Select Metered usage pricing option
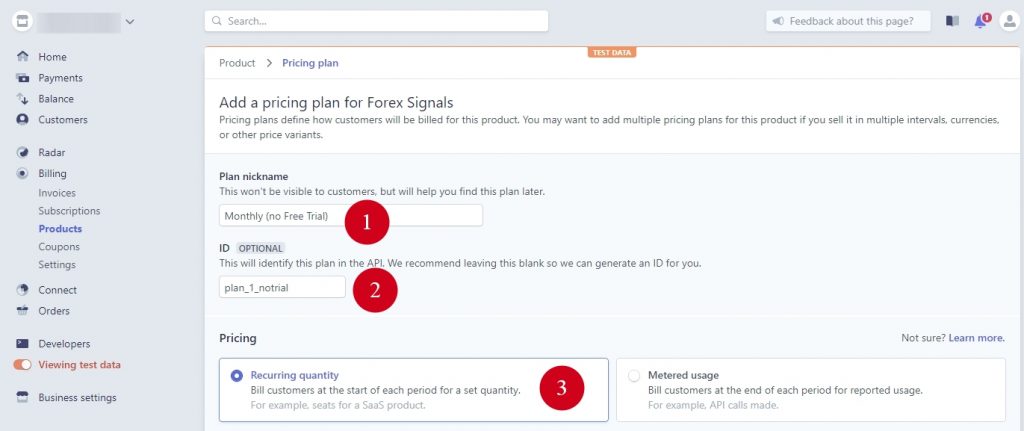The width and height of the screenshot is (1024, 431). point(633,376)
